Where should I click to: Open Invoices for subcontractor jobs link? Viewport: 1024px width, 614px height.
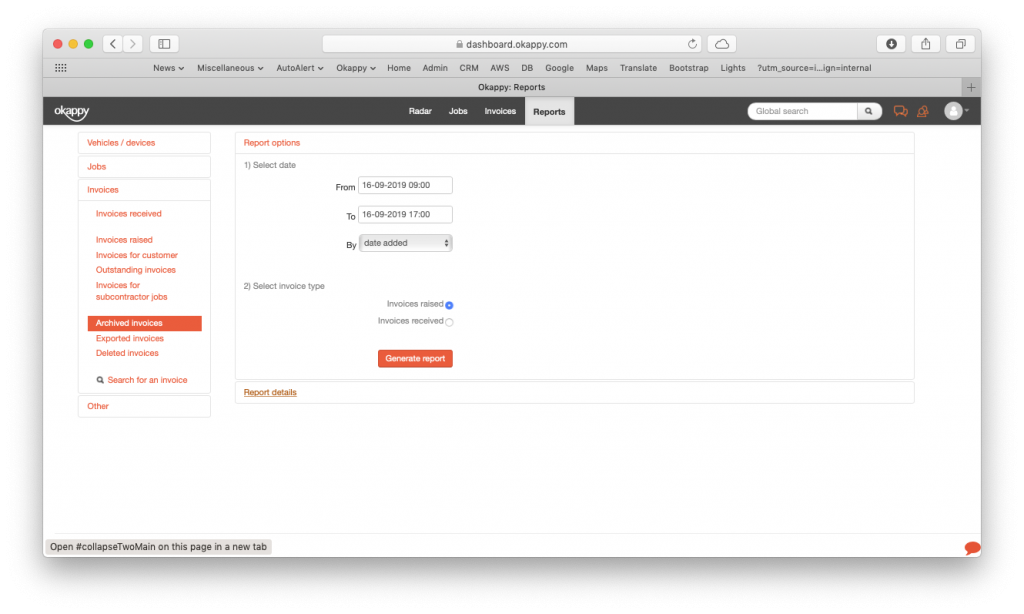pyautogui.click(x=131, y=291)
